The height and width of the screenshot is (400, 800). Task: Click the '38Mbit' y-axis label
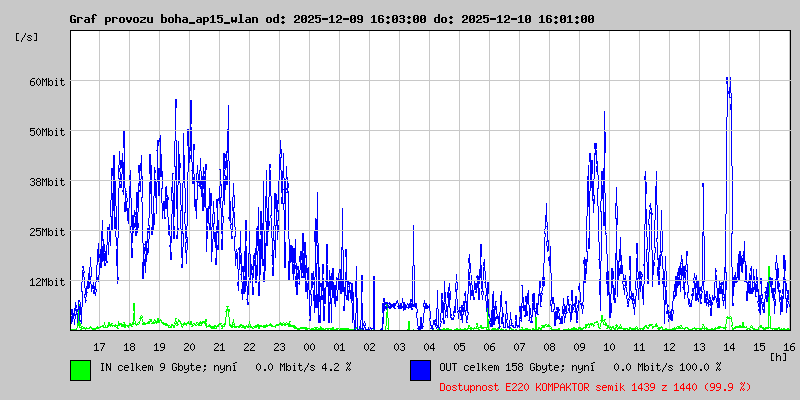pyautogui.click(x=47, y=182)
